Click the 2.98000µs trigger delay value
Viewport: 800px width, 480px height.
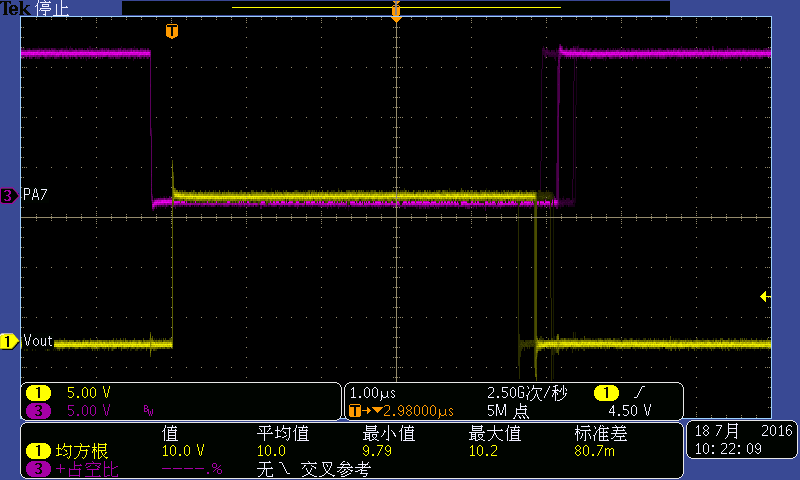418,411
